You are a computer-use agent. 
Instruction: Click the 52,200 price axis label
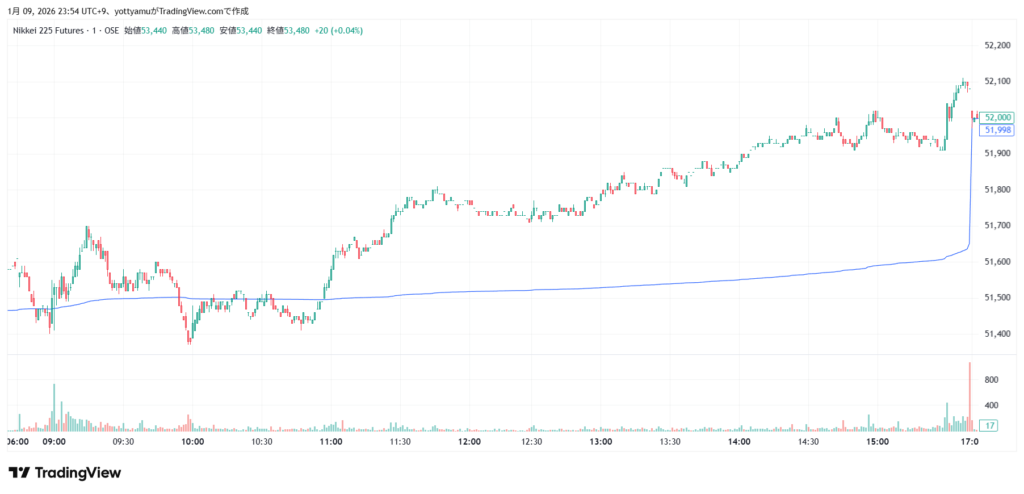point(995,45)
